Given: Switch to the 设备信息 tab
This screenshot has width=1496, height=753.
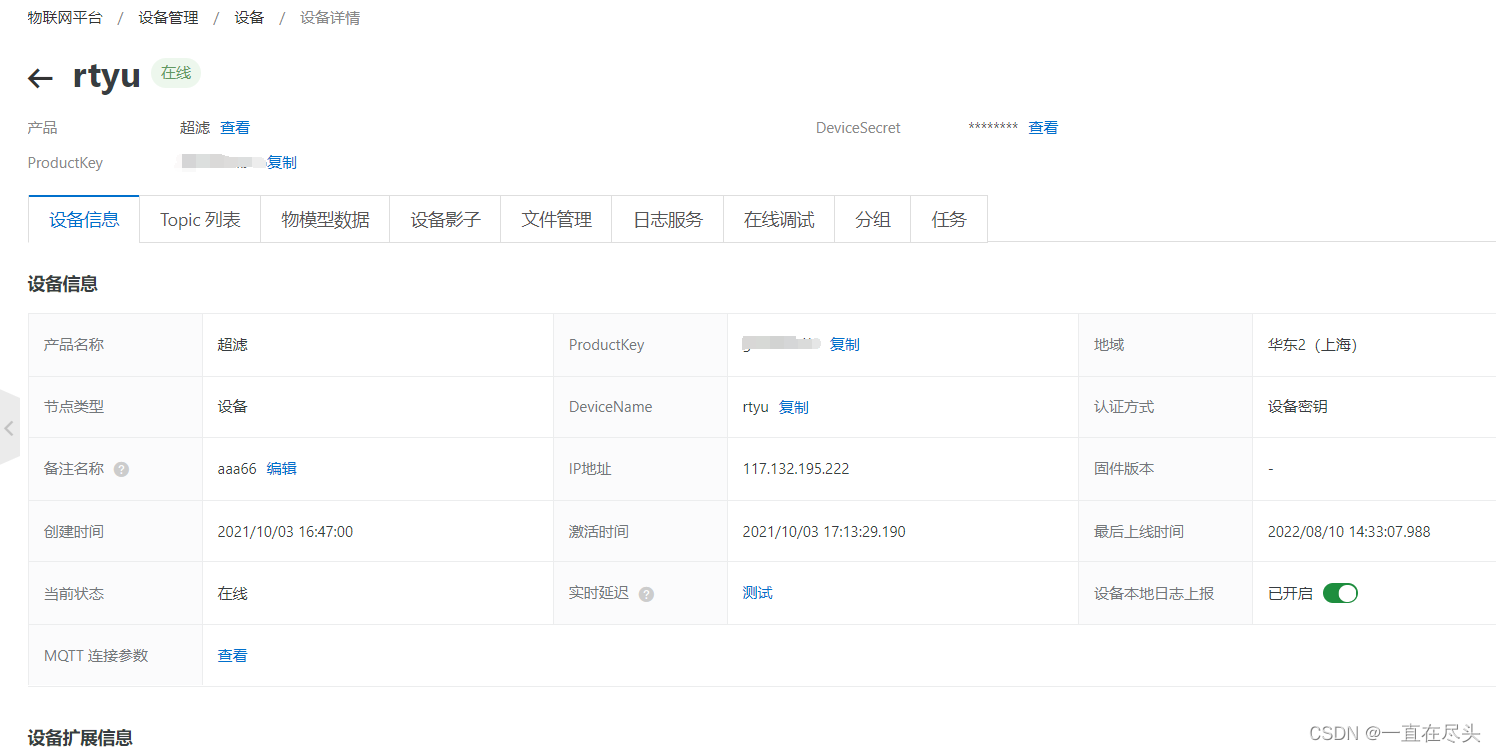Looking at the screenshot, I should click(84, 219).
